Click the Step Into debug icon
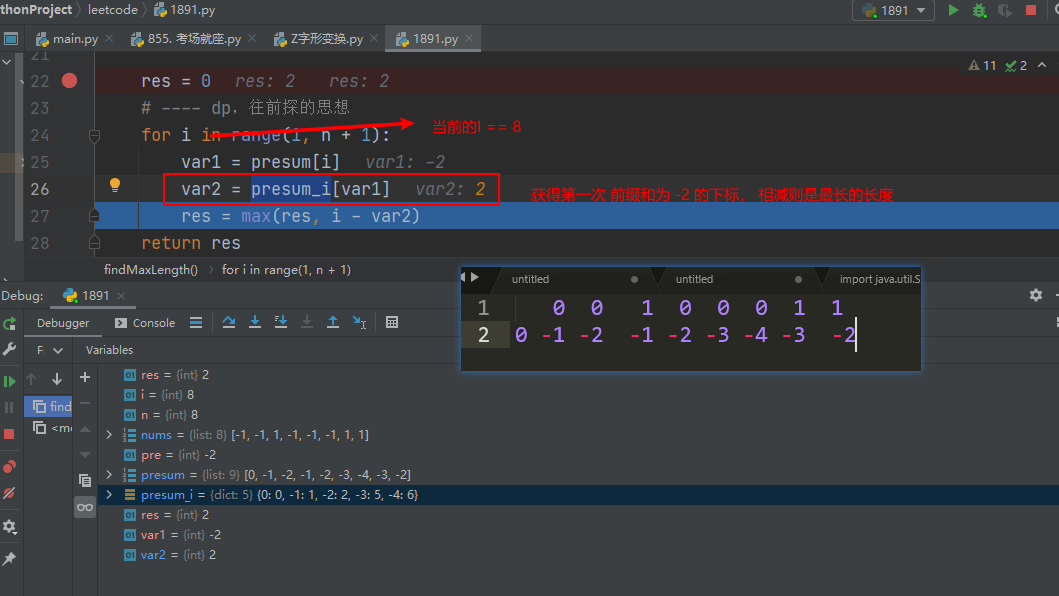This screenshot has width=1059, height=596. pos(253,322)
